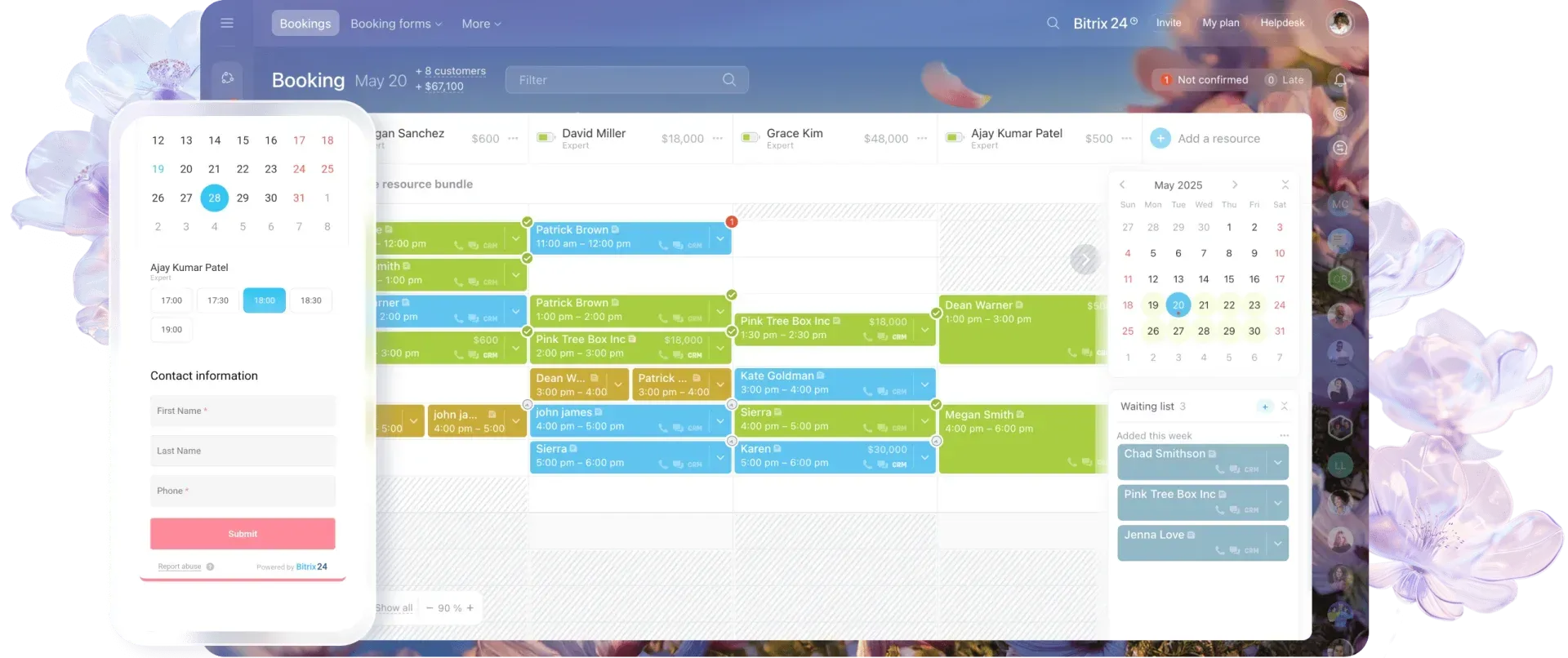Go to next month in May 2025 calendar
This screenshot has width=1568, height=658.
[1235, 185]
